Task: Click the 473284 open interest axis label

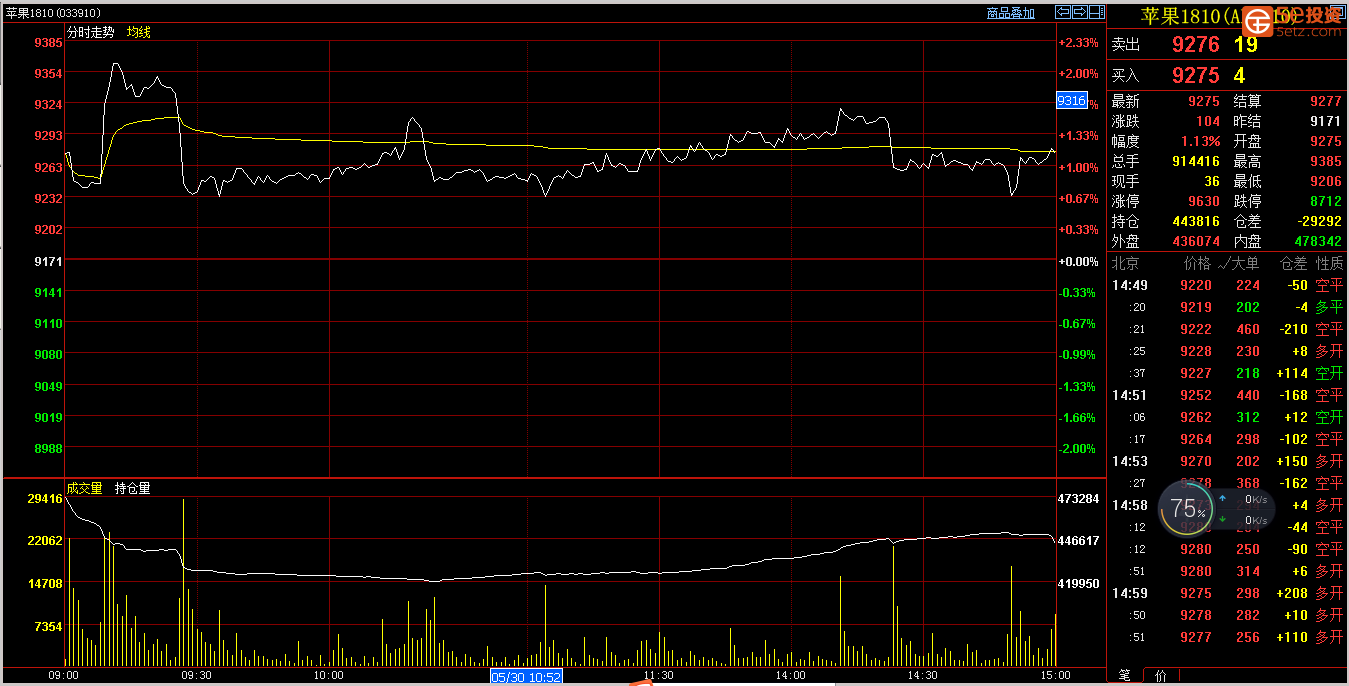Action: (x=1079, y=497)
